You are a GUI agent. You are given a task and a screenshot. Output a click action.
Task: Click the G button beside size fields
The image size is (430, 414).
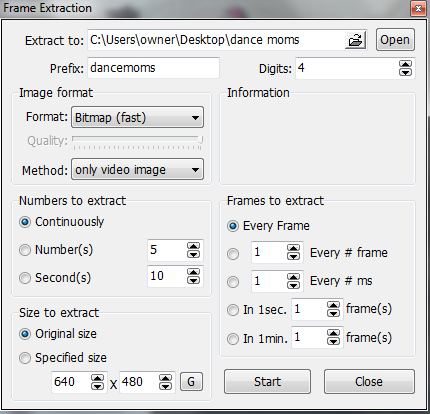191,382
